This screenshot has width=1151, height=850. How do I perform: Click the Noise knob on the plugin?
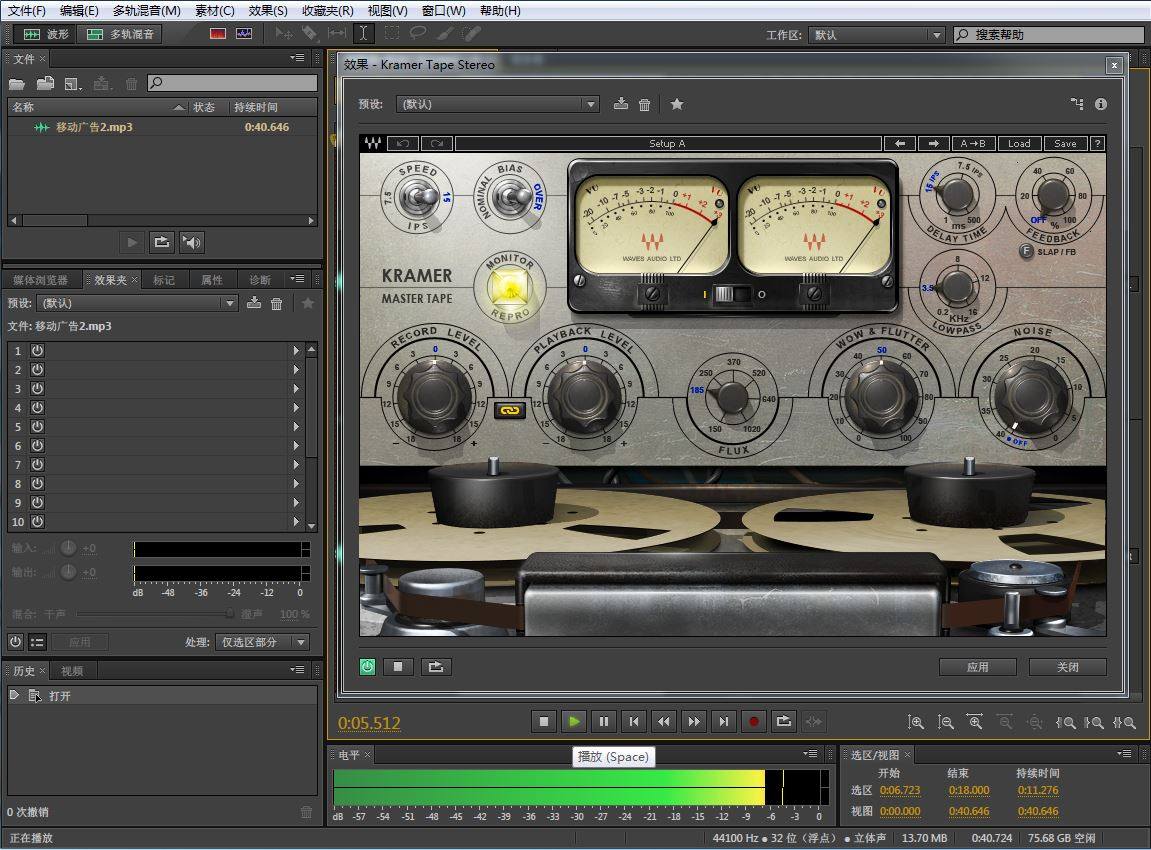[x=1032, y=394]
